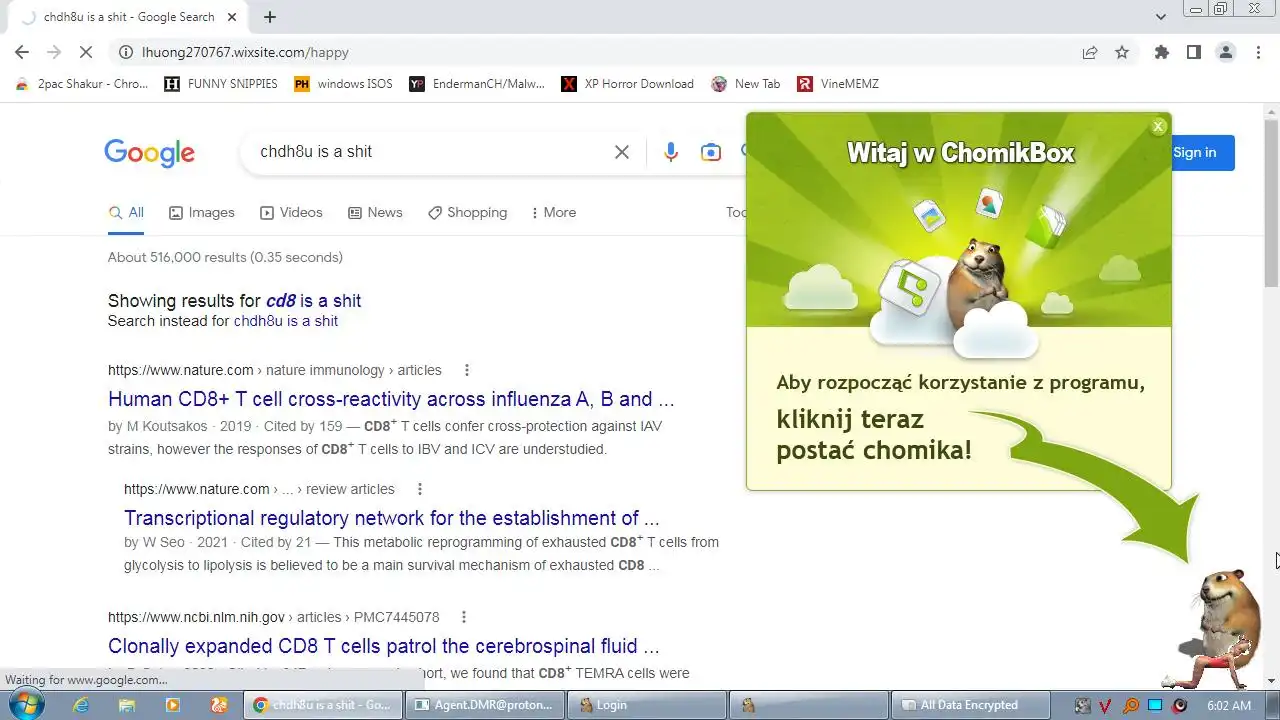The width and height of the screenshot is (1280, 720).
Task: Click the orange magnifier tray icon
Action: coord(1131,705)
